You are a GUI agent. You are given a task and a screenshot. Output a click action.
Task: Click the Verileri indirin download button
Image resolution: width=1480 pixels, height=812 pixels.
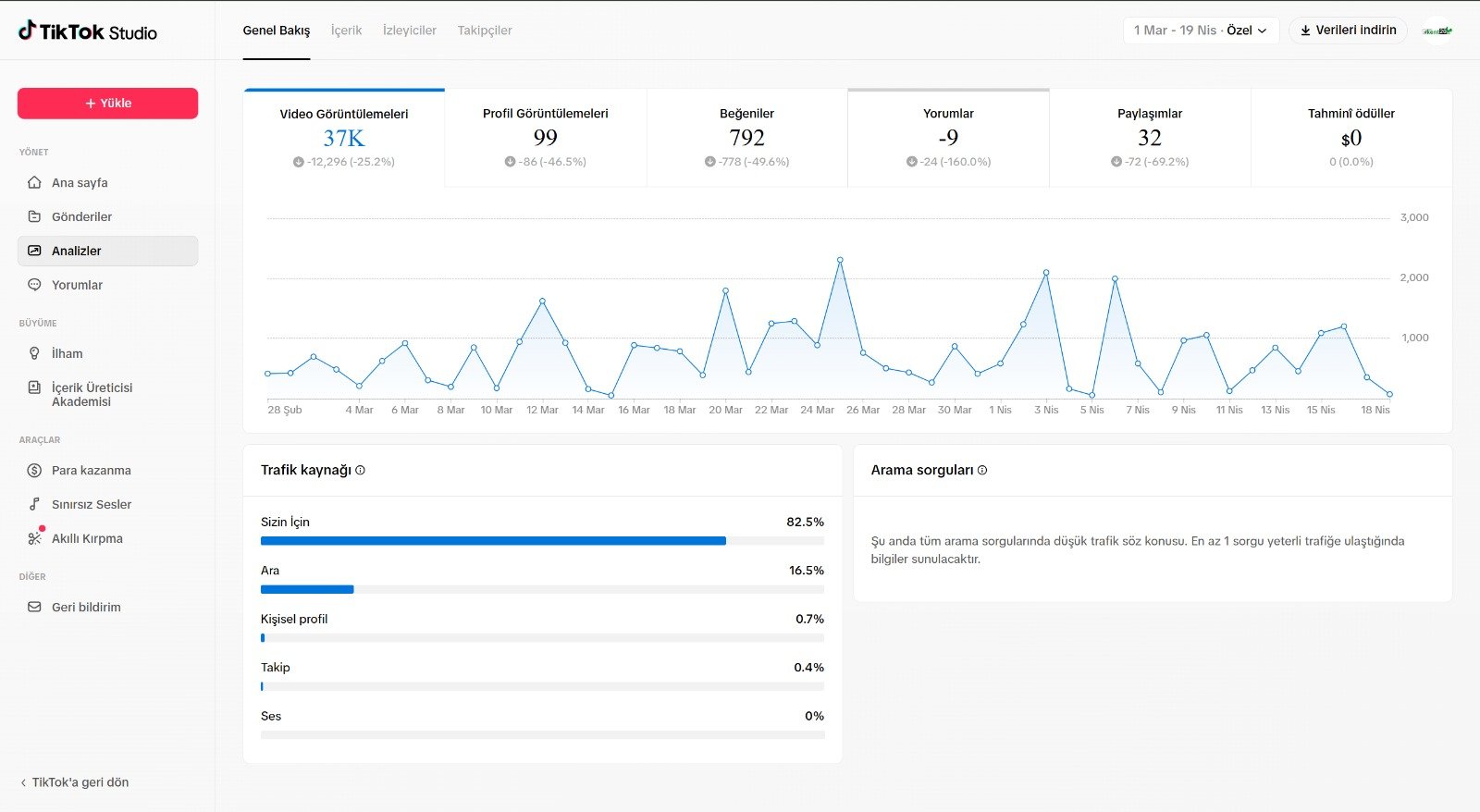1348,31
